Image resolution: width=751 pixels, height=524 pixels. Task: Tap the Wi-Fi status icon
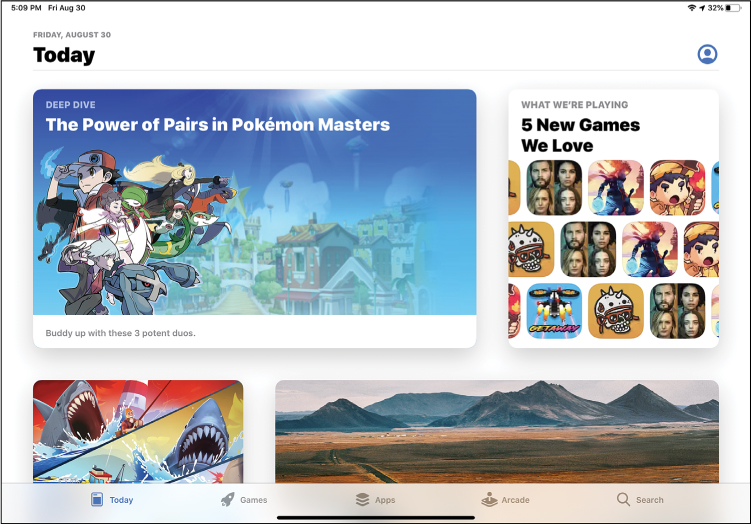click(x=691, y=8)
